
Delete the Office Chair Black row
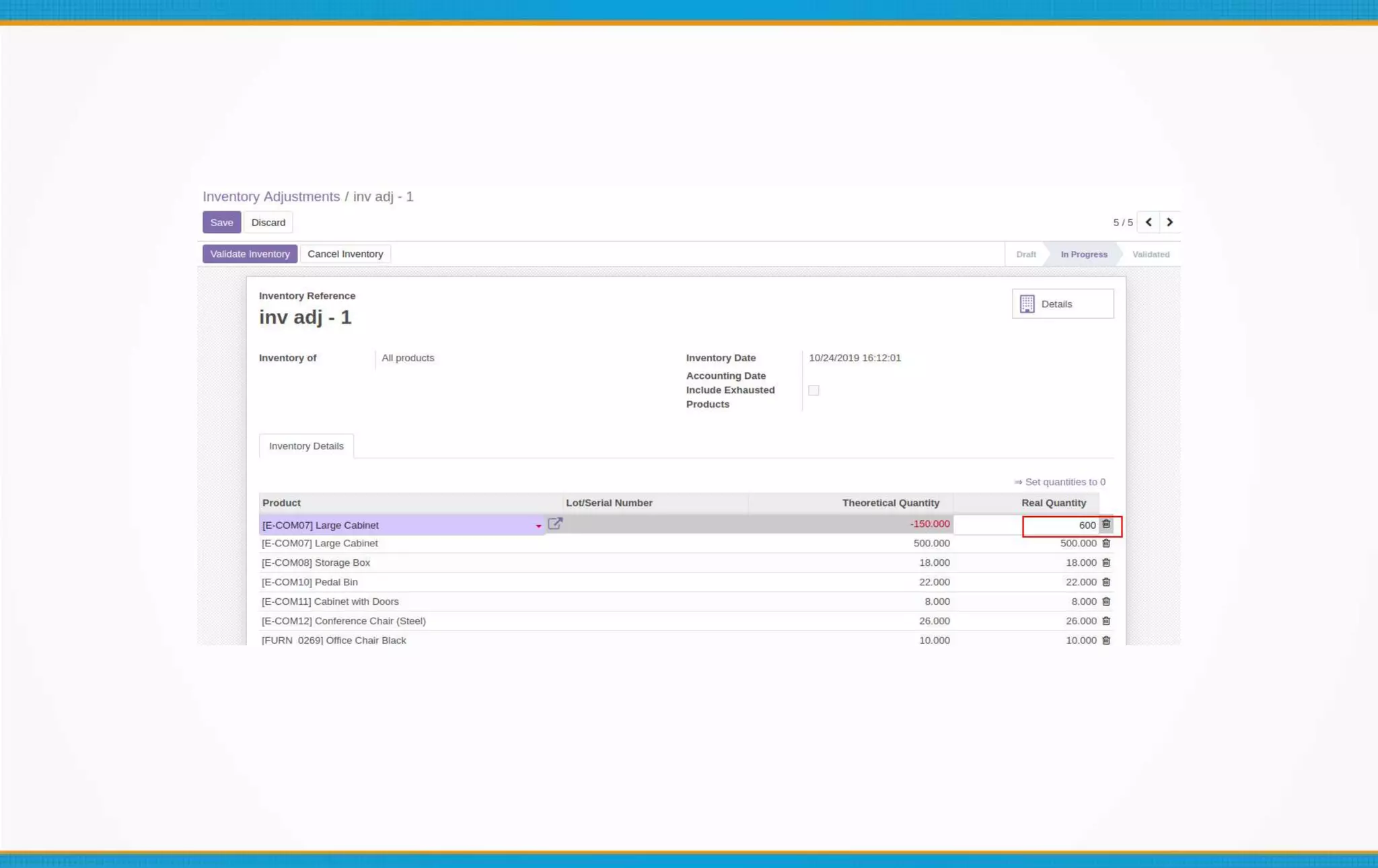pyautogui.click(x=1106, y=640)
